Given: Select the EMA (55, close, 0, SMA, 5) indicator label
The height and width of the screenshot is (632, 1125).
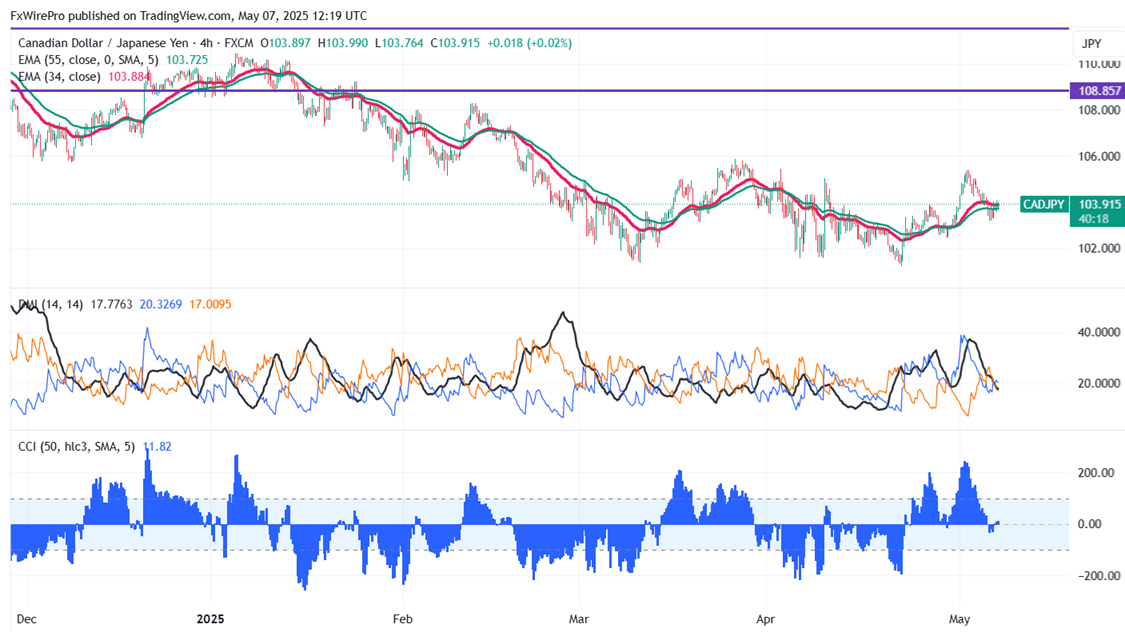Looking at the screenshot, I should pyautogui.click(x=88, y=60).
